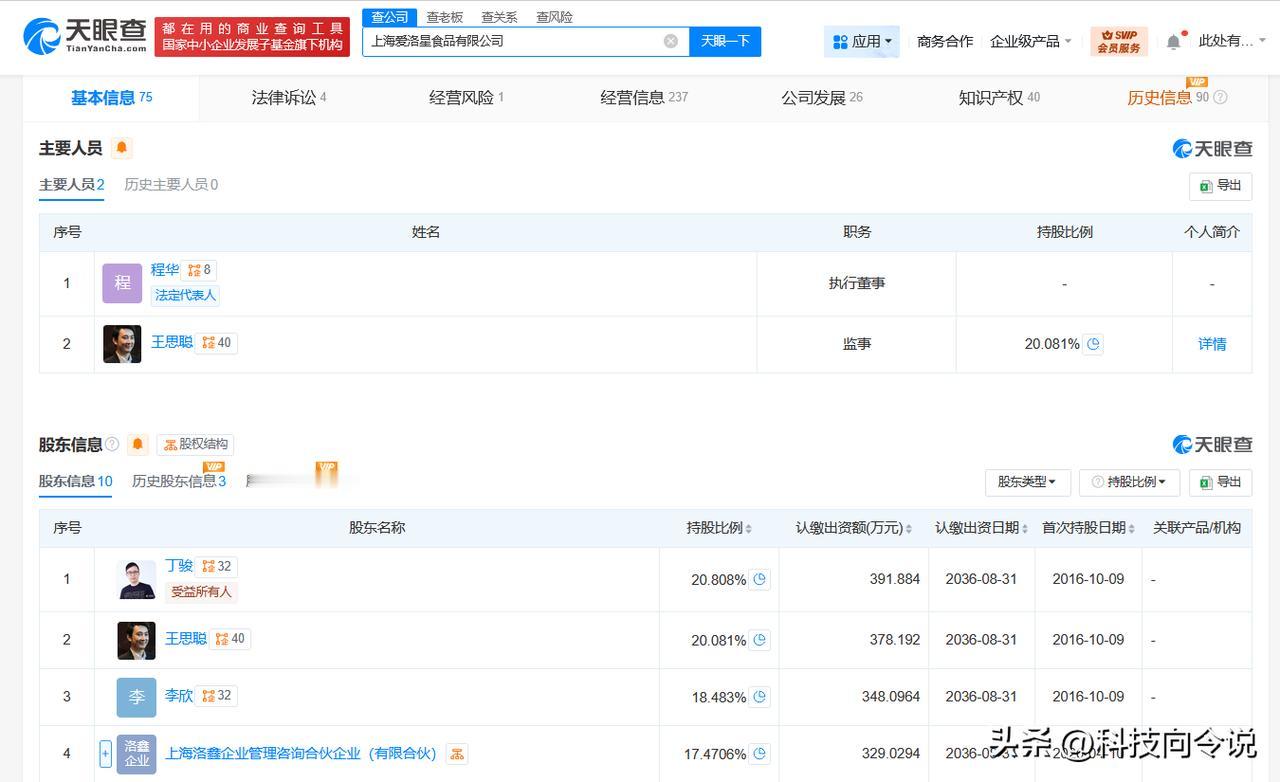Open pie chart icon for 李欣 18.483%
The width and height of the screenshot is (1280, 782).
(x=760, y=697)
